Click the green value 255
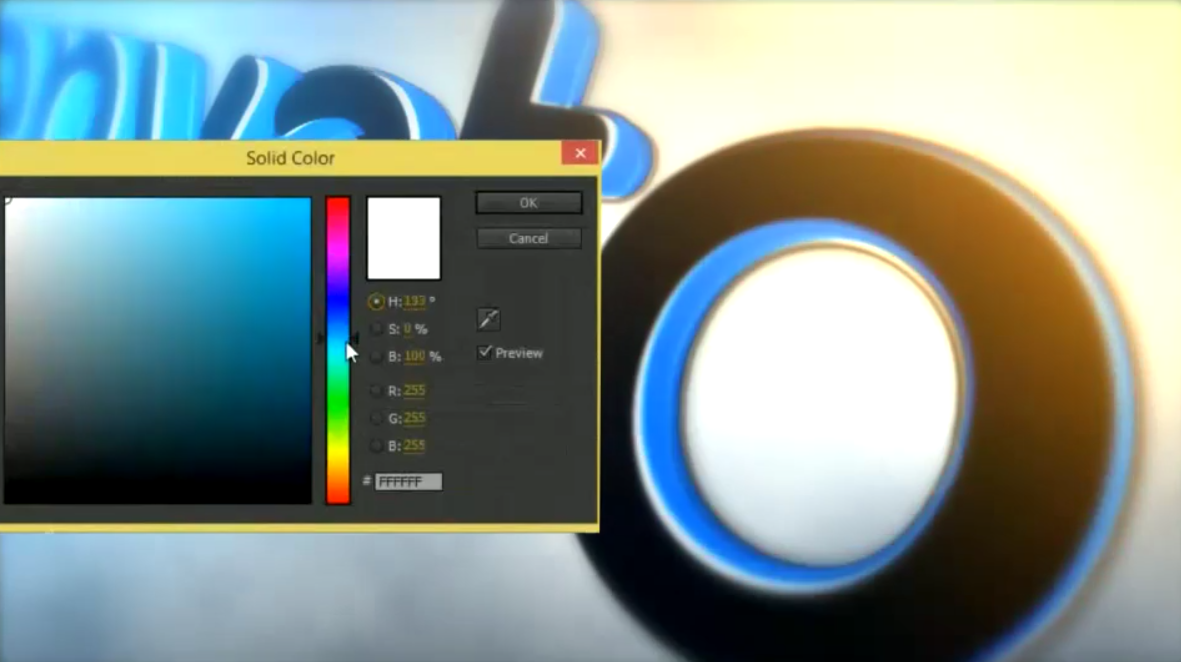1181x662 pixels. 414,418
